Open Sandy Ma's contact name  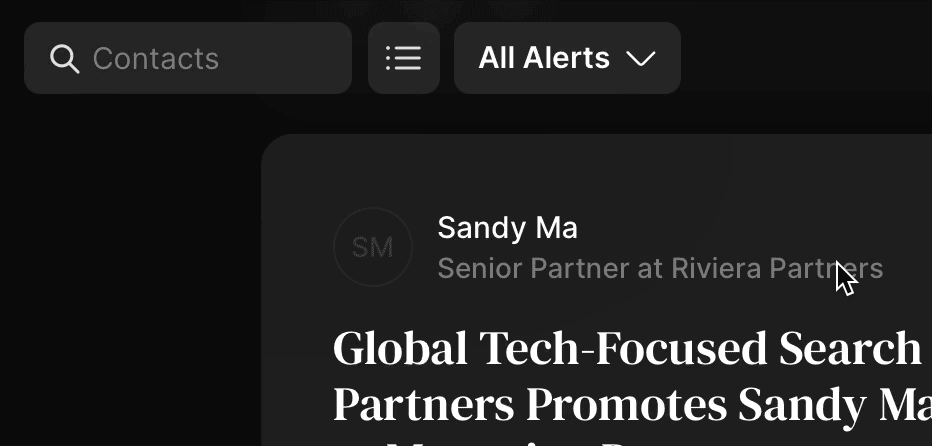(x=507, y=228)
